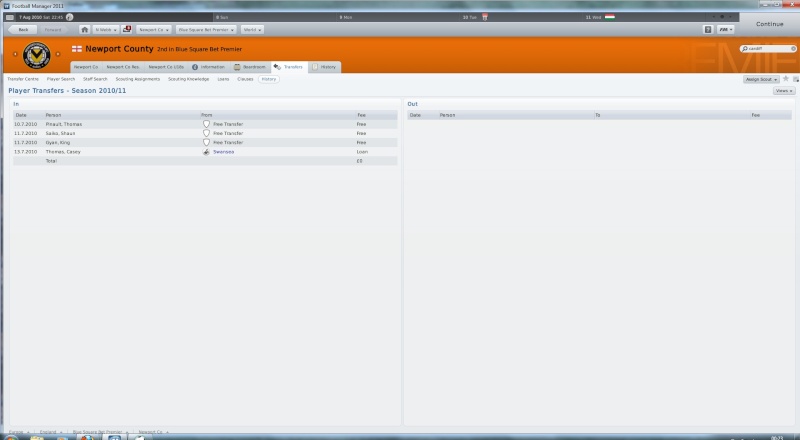Open the Loans submenu
Image resolution: width=800 pixels, height=440 pixels.
[x=223, y=79]
